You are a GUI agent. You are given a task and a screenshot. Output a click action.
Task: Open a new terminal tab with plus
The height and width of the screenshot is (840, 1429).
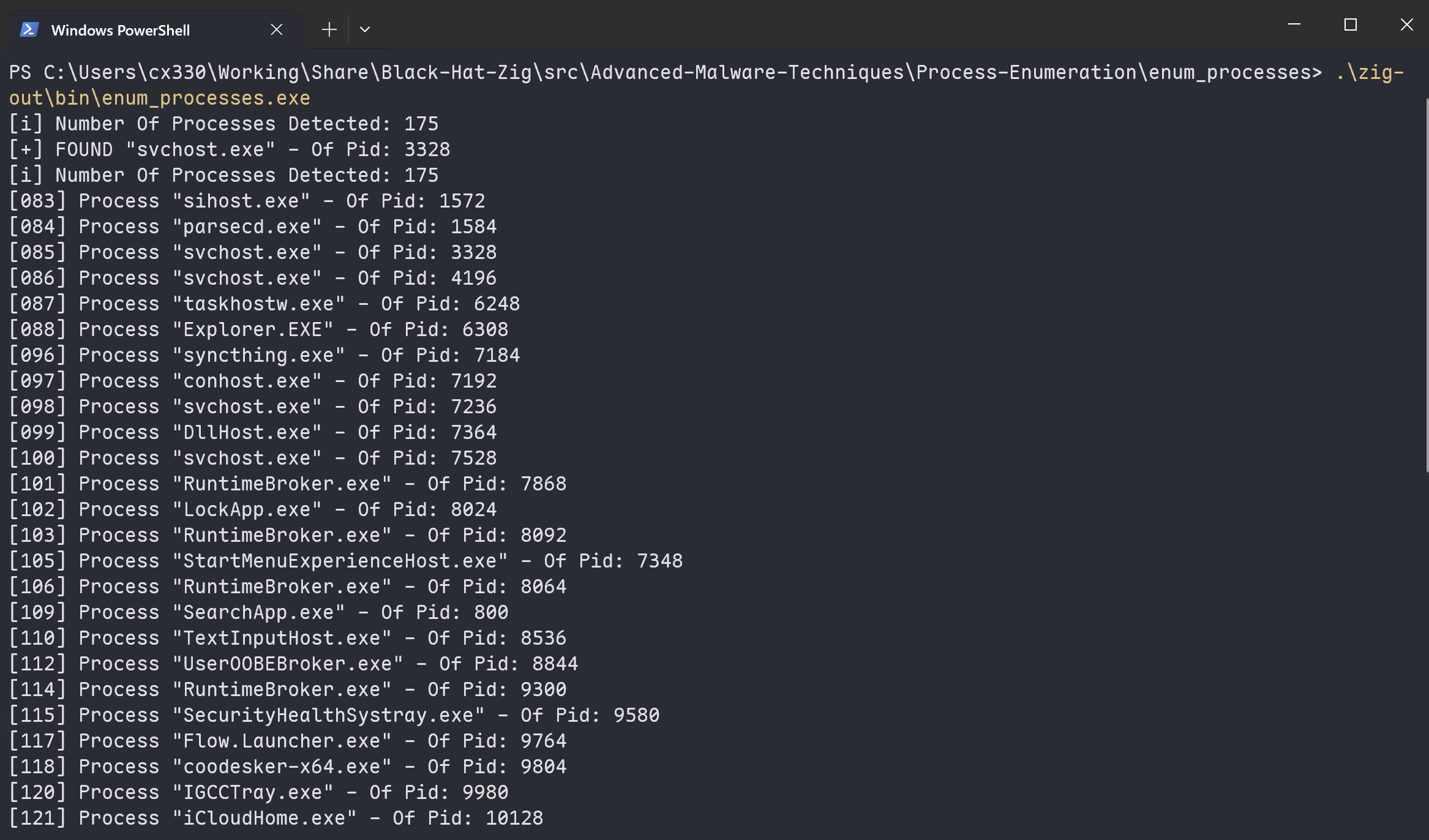329,29
